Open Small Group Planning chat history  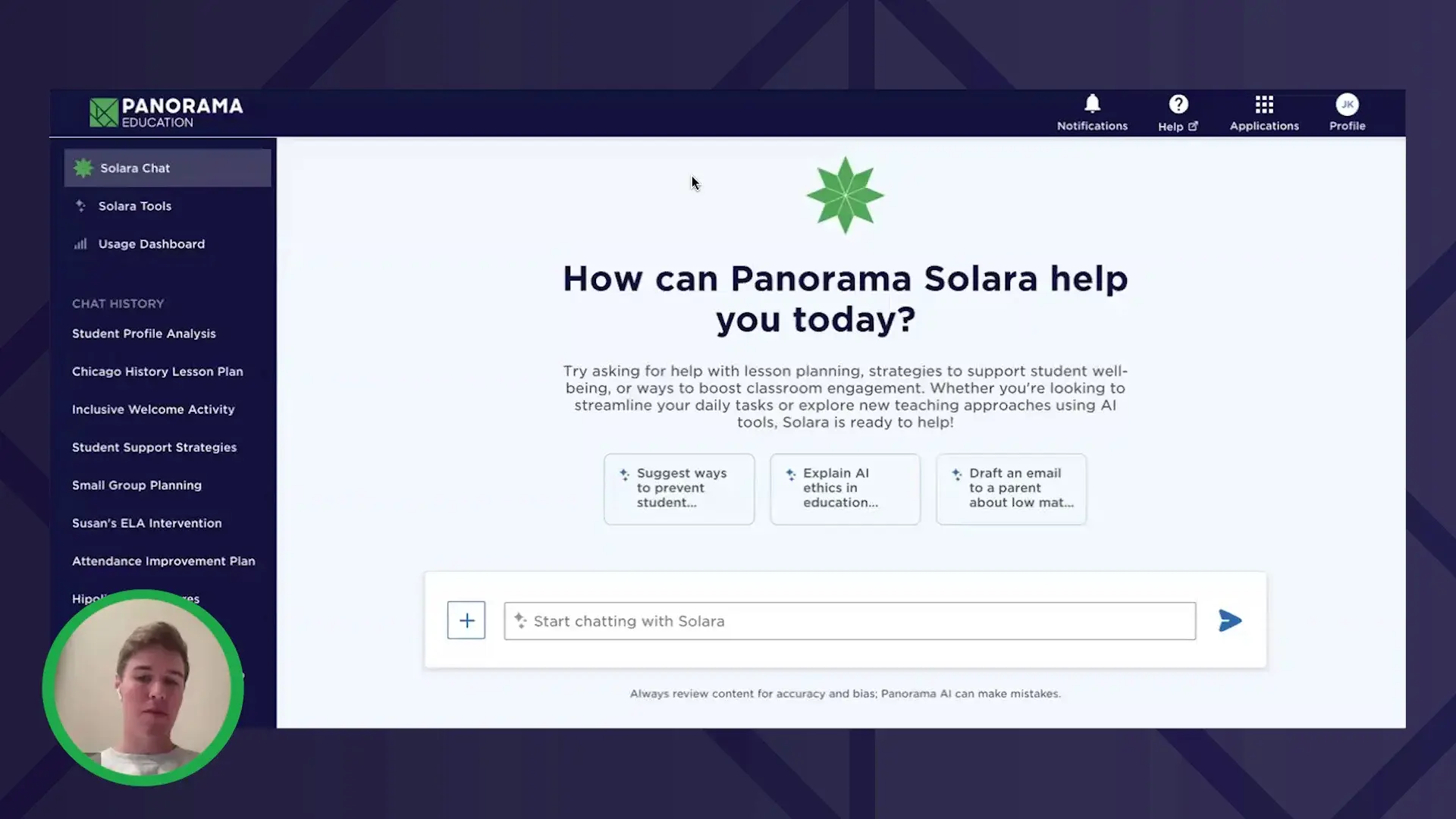coord(137,485)
